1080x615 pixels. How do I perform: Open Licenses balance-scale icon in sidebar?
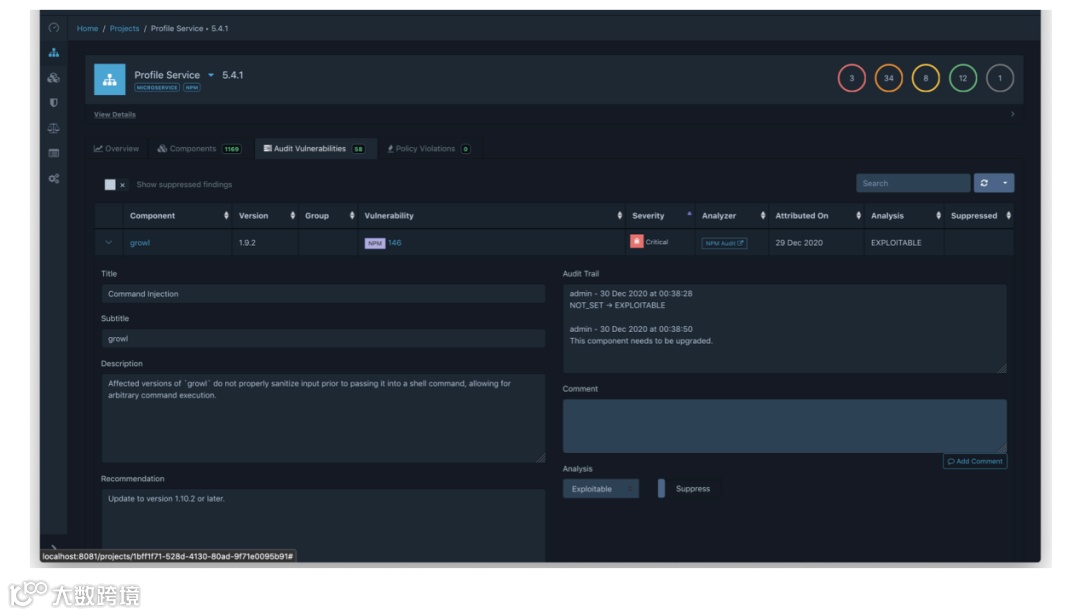54,128
